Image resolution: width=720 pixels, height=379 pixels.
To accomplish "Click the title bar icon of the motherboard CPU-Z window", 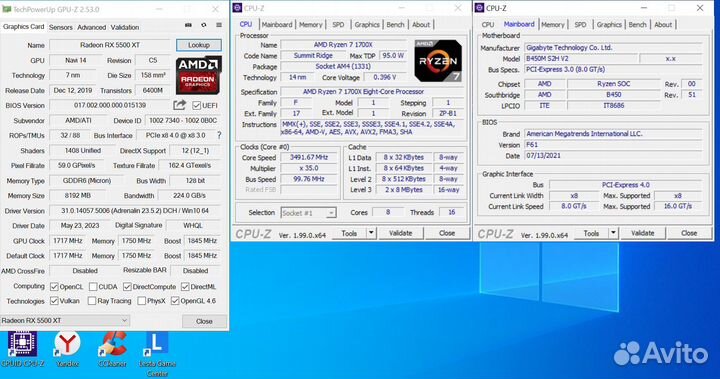I will coord(479,8).
